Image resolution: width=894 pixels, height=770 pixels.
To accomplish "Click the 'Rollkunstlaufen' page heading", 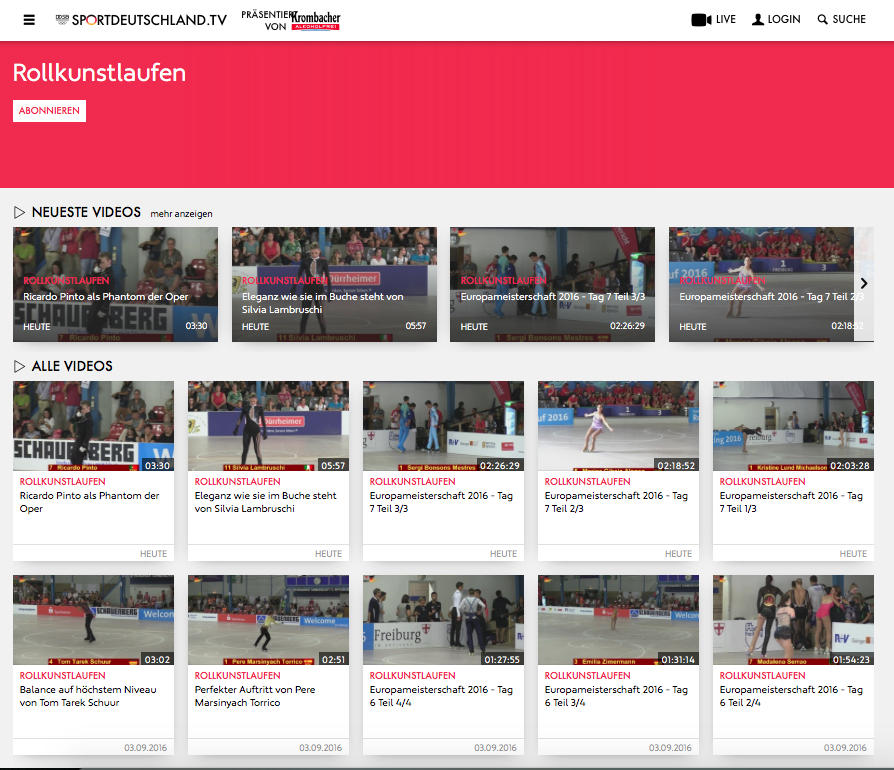I will tap(99, 73).
